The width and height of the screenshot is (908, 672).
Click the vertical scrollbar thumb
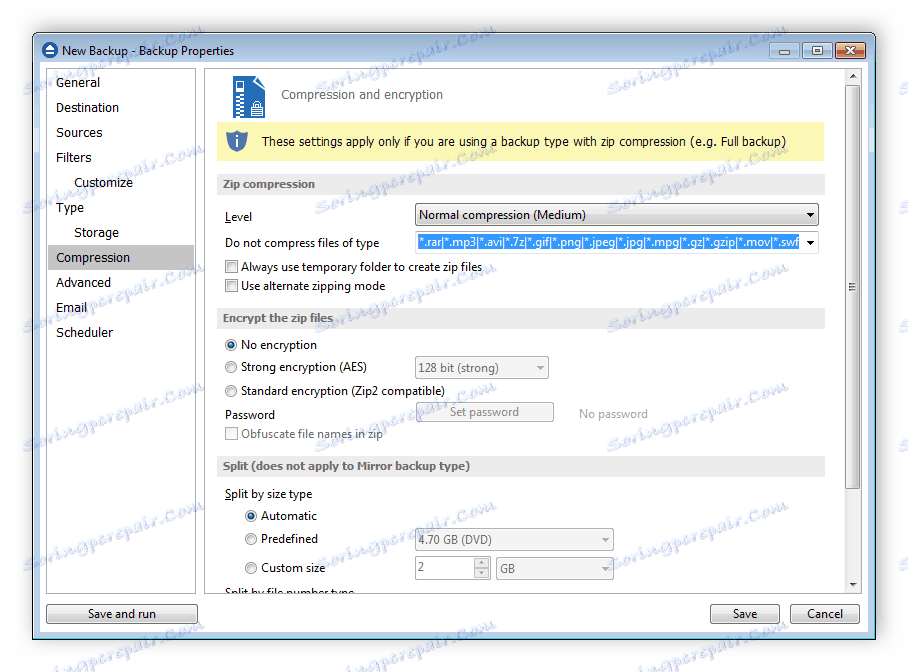pyautogui.click(x=852, y=287)
